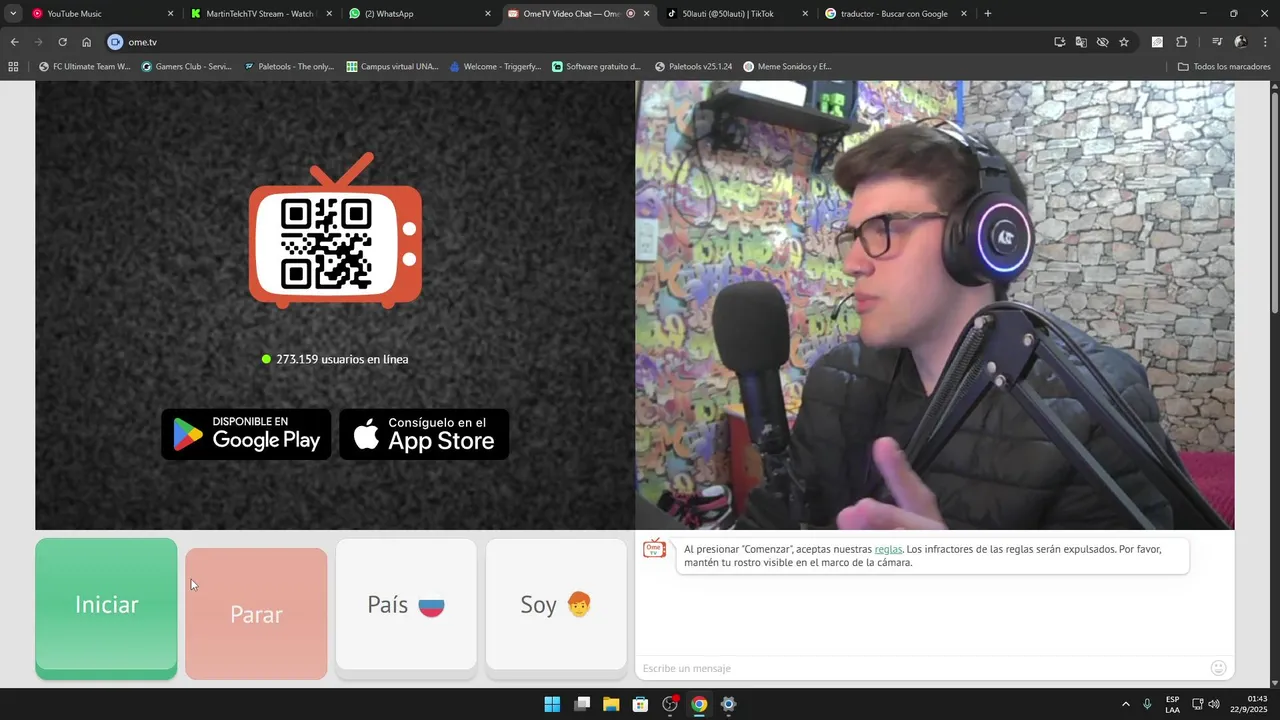The image size is (1280, 720).
Task: Open the Meme Sonidos bookmark
Action: click(788, 67)
